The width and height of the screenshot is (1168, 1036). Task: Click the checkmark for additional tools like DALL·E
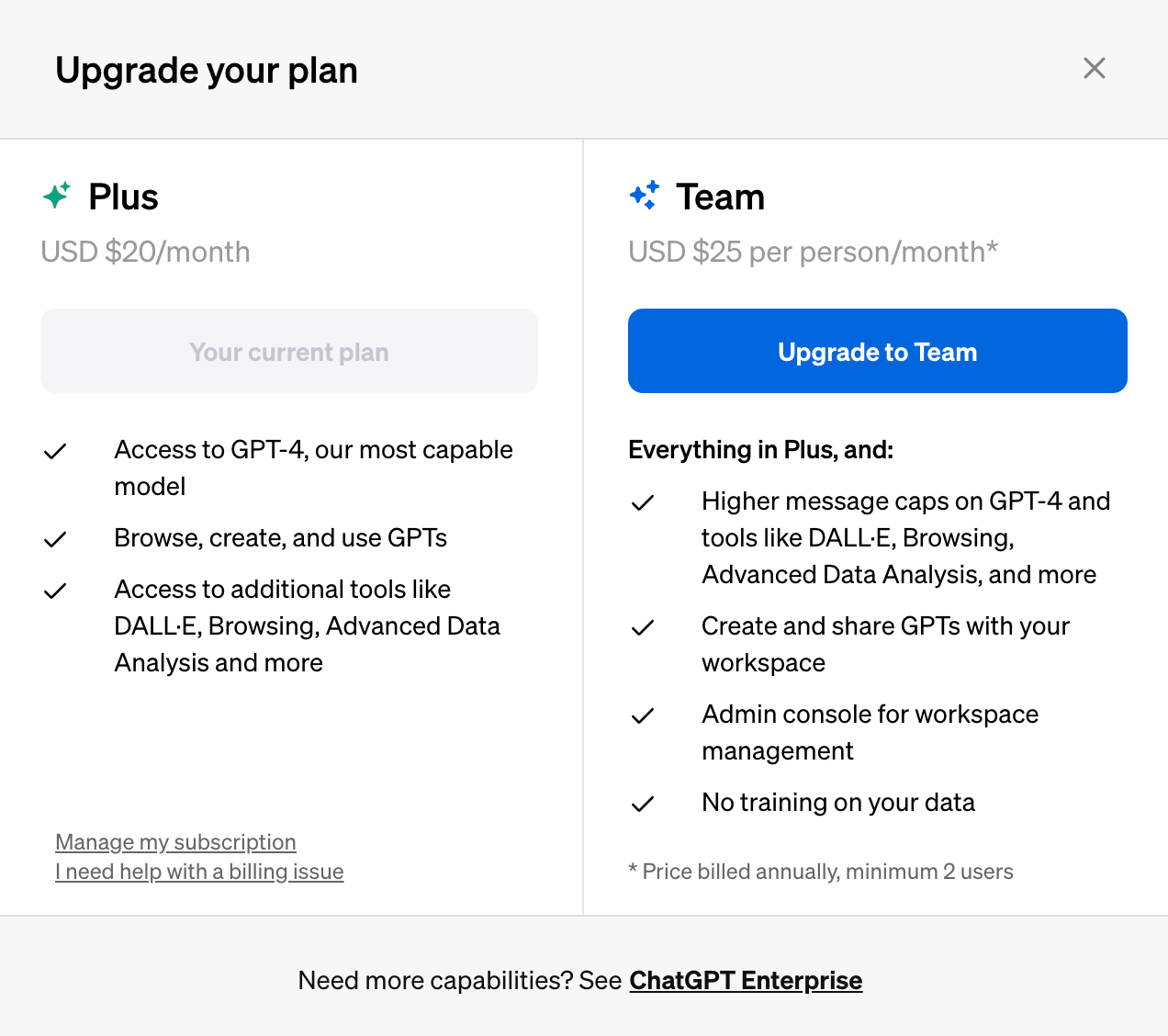pos(55,591)
